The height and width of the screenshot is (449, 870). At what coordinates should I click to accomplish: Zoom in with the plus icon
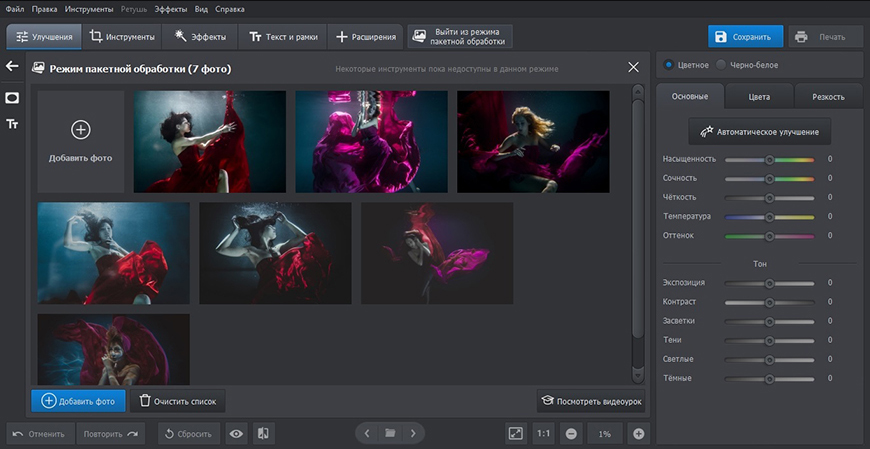click(x=639, y=434)
